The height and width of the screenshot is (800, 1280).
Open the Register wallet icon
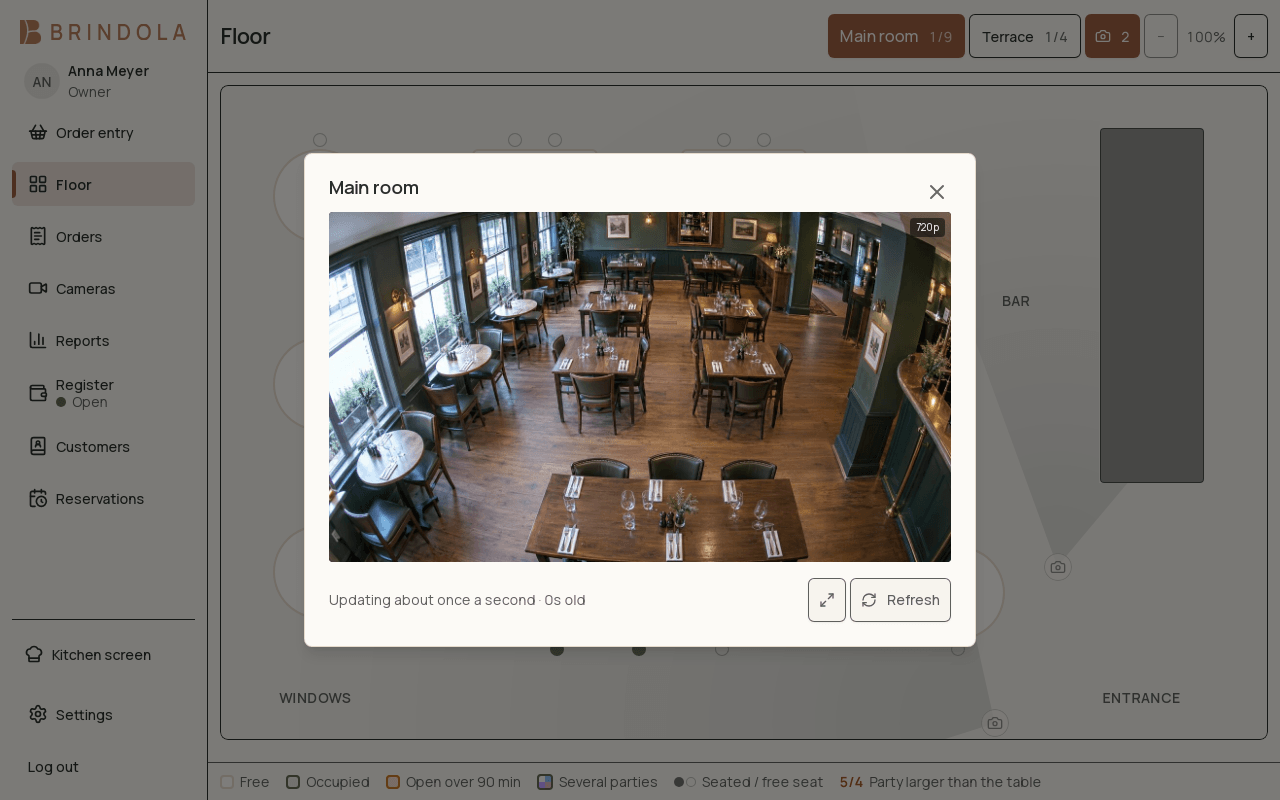[x=38, y=393]
